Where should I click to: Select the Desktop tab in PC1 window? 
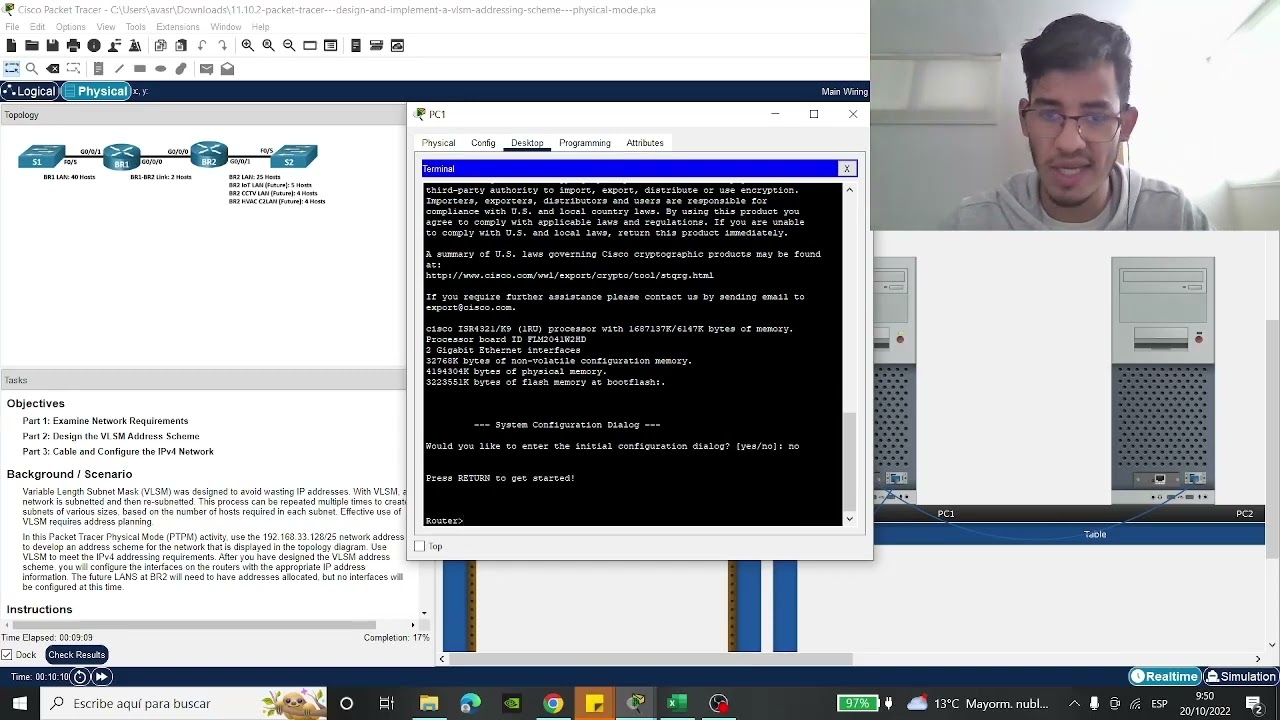point(527,143)
